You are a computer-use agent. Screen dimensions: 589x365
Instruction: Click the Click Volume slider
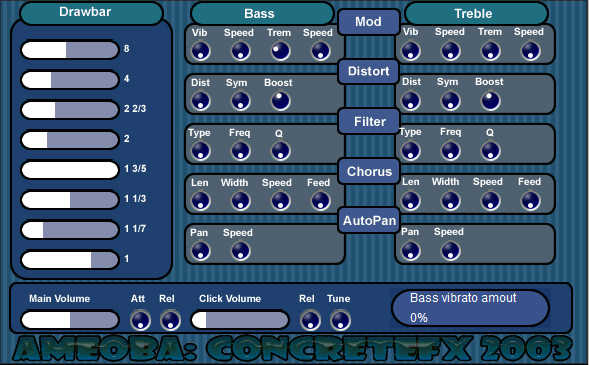pos(240,320)
